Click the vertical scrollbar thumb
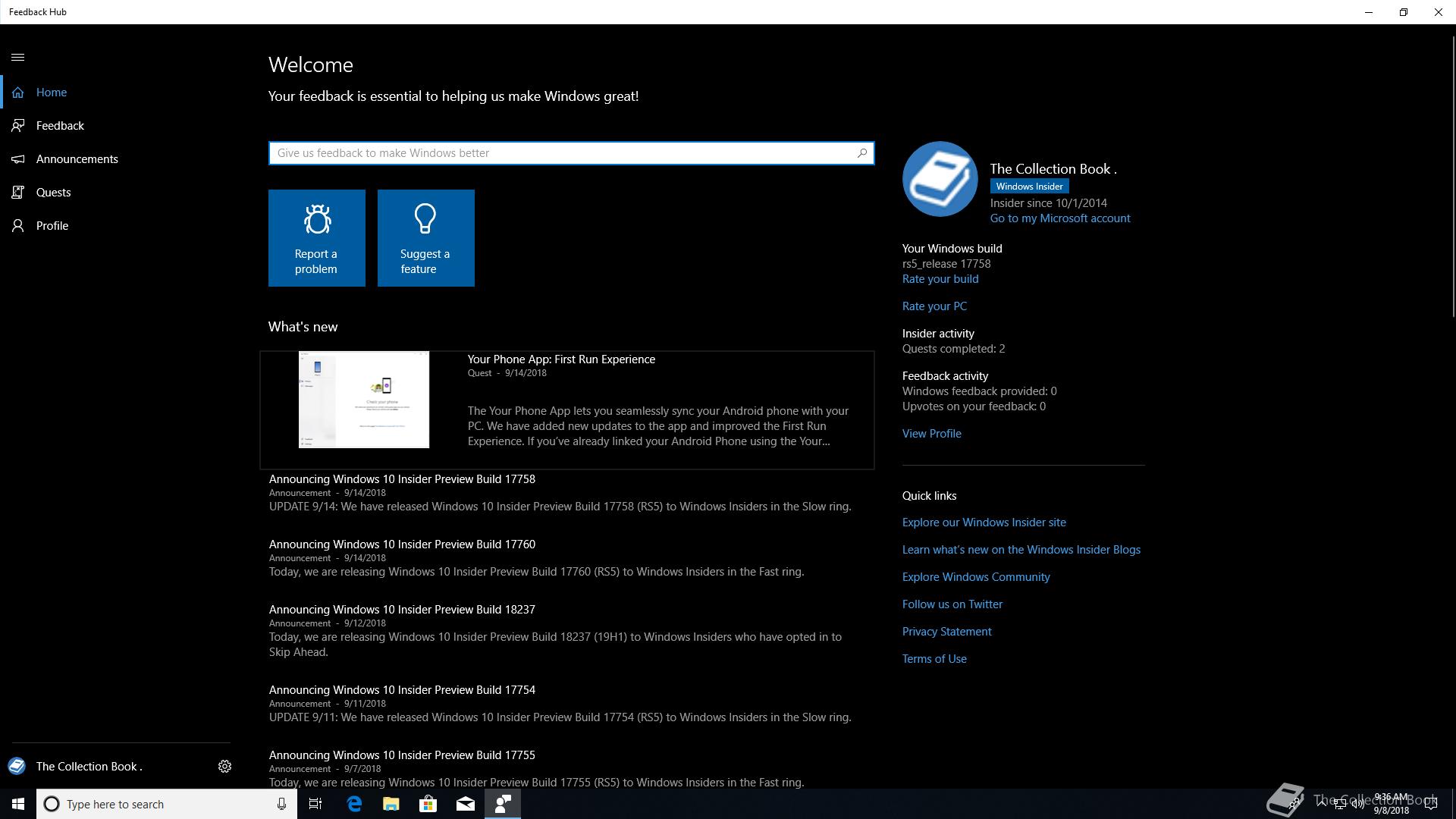The image size is (1456, 819). [x=1453, y=177]
